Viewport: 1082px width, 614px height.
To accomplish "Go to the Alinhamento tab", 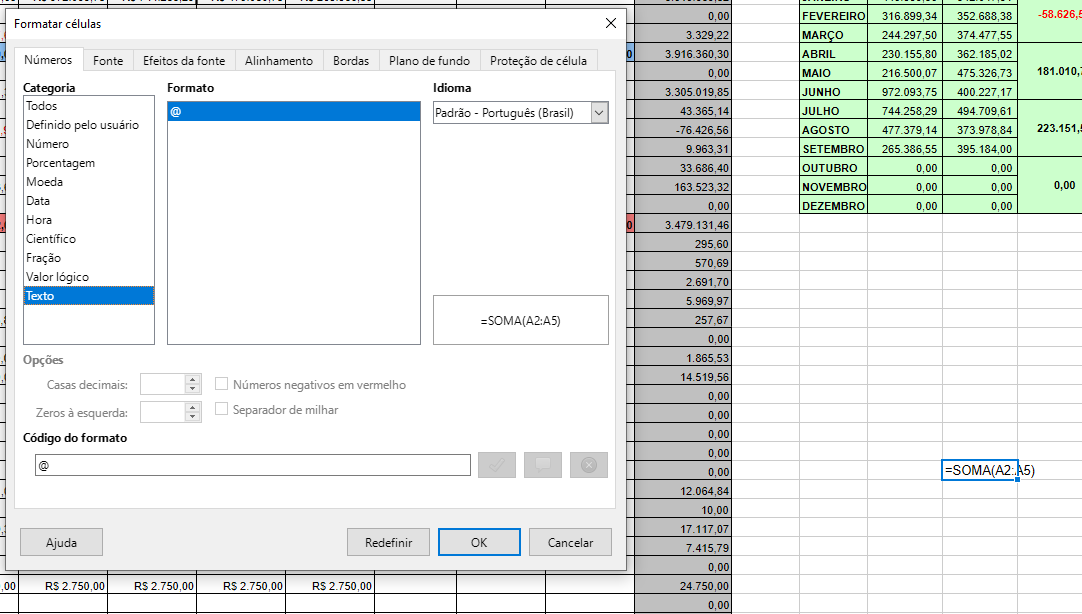I will click(279, 61).
